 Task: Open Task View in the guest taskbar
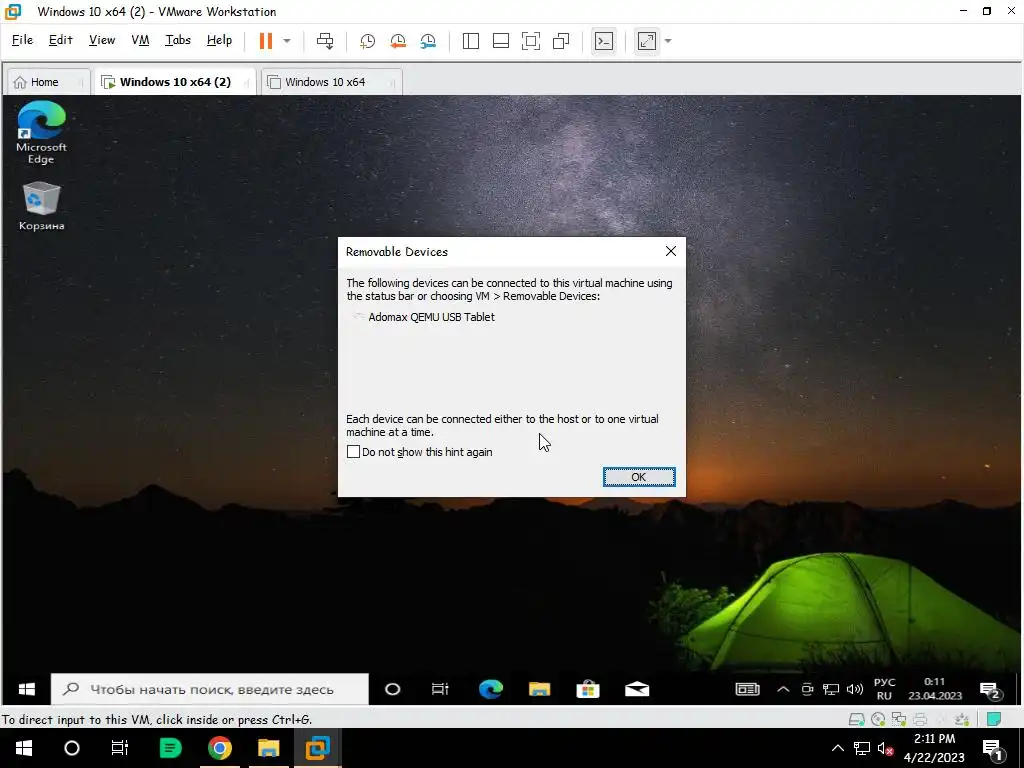tap(440, 689)
